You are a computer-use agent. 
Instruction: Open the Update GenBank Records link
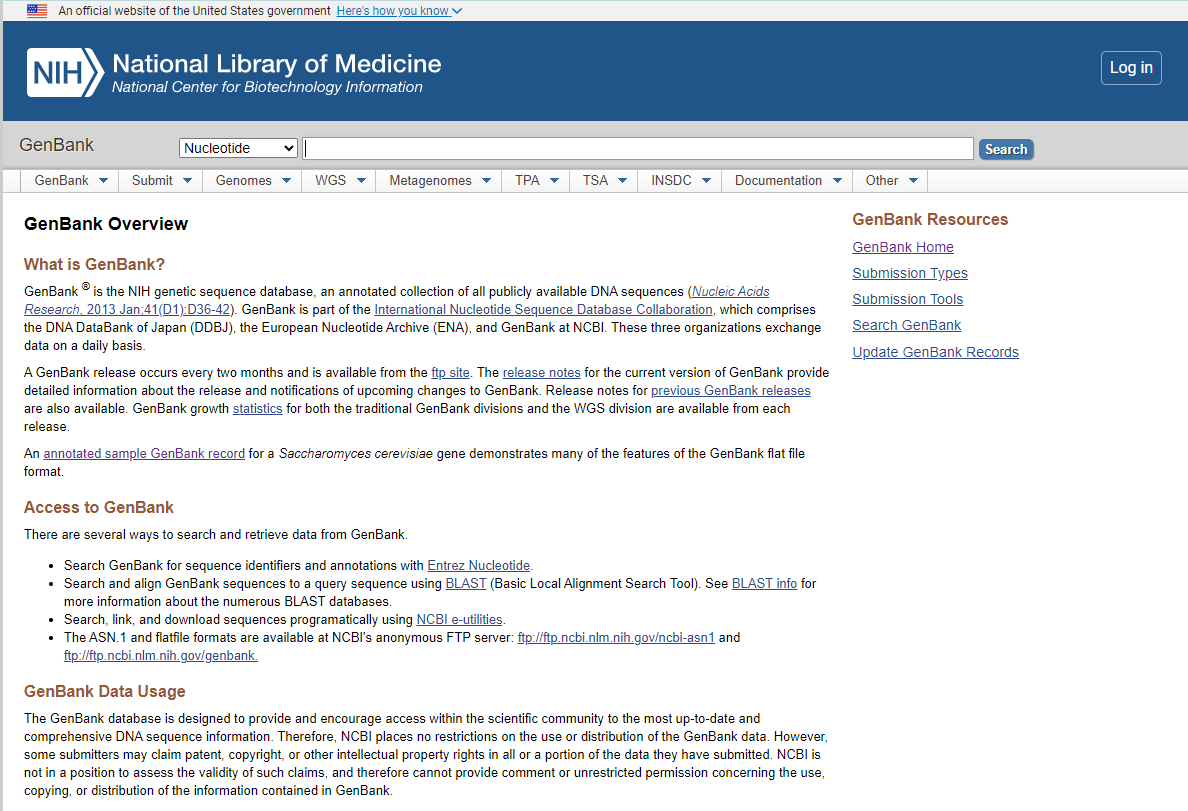click(x=935, y=352)
